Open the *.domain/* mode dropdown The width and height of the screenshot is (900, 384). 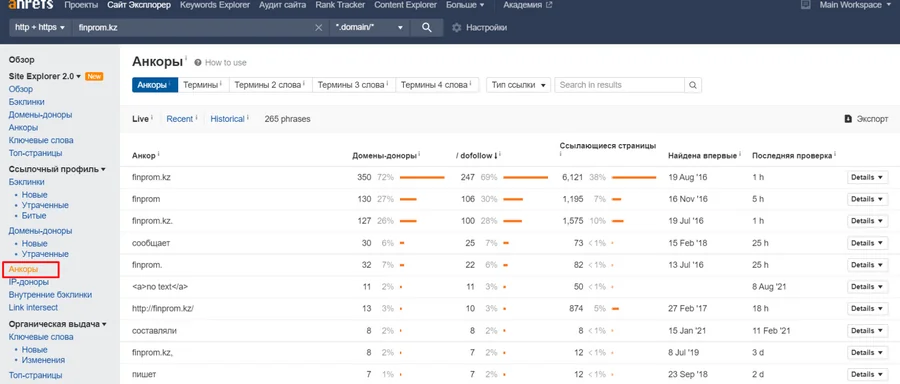(x=369, y=28)
